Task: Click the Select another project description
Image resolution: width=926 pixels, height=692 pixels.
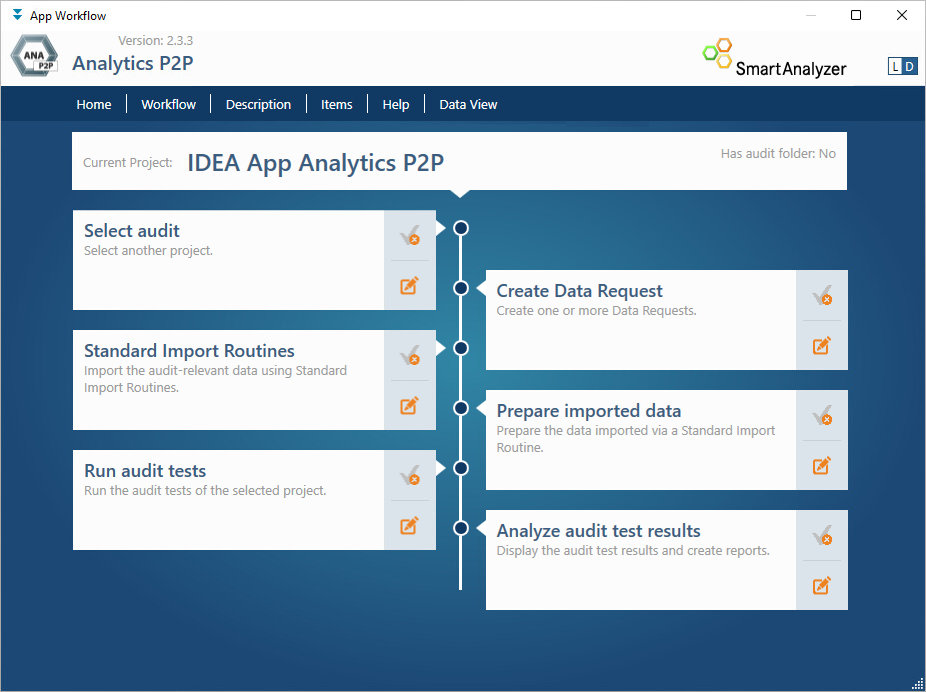Action: tap(148, 250)
